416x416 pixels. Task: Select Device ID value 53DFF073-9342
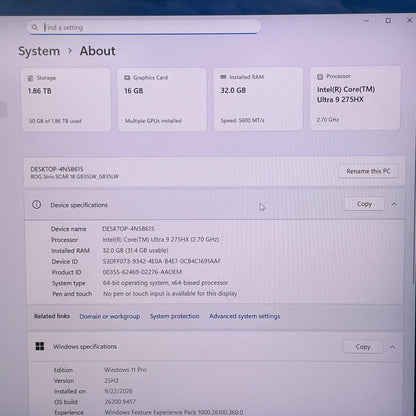(162, 261)
